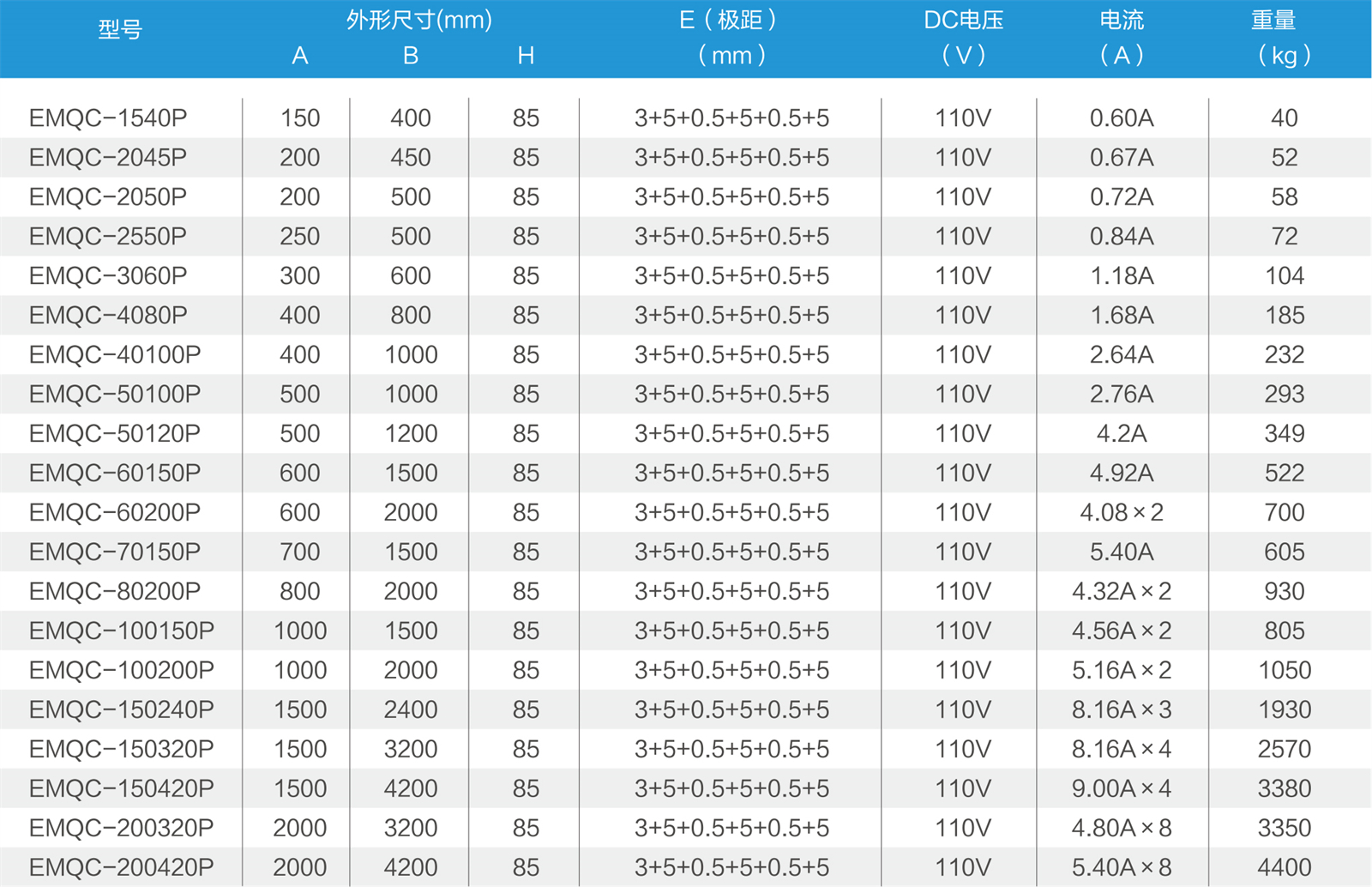
Task: Select the H dimension sub-header
Action: [526, 56]
